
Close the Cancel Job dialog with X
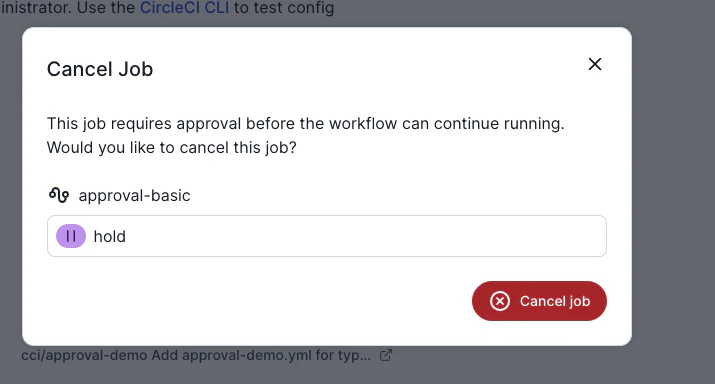(x=595, y=64)
